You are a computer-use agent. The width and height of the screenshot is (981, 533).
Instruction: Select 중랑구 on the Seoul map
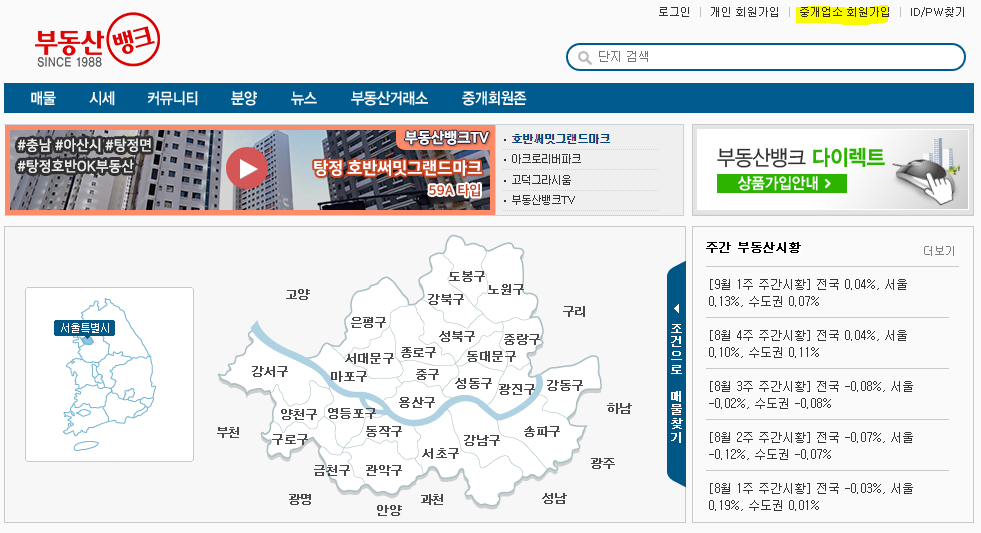tap(522, 339)
